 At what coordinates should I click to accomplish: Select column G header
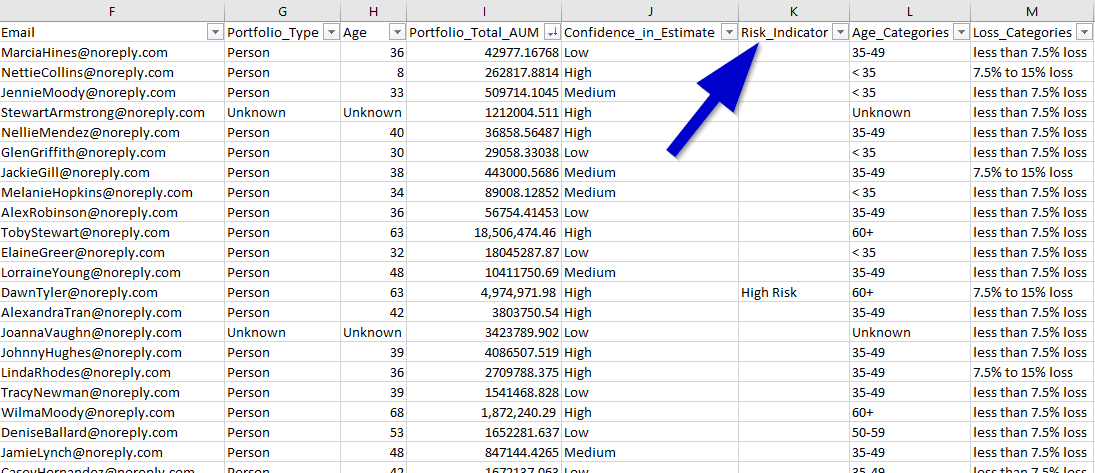click(x=282, y=11)
